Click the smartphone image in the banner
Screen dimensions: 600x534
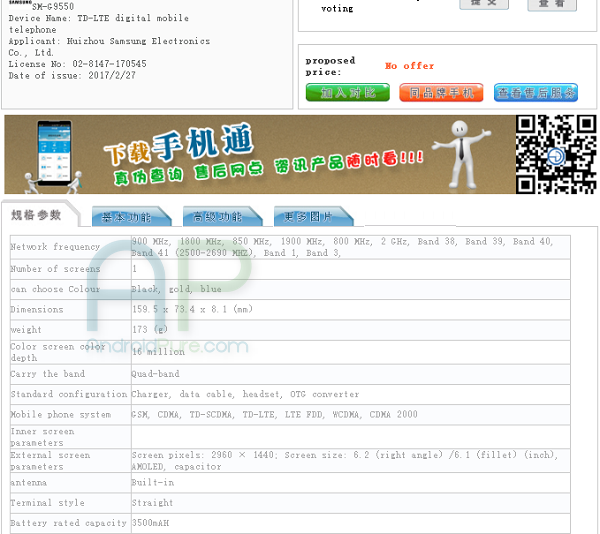click(x=54, y=153)
